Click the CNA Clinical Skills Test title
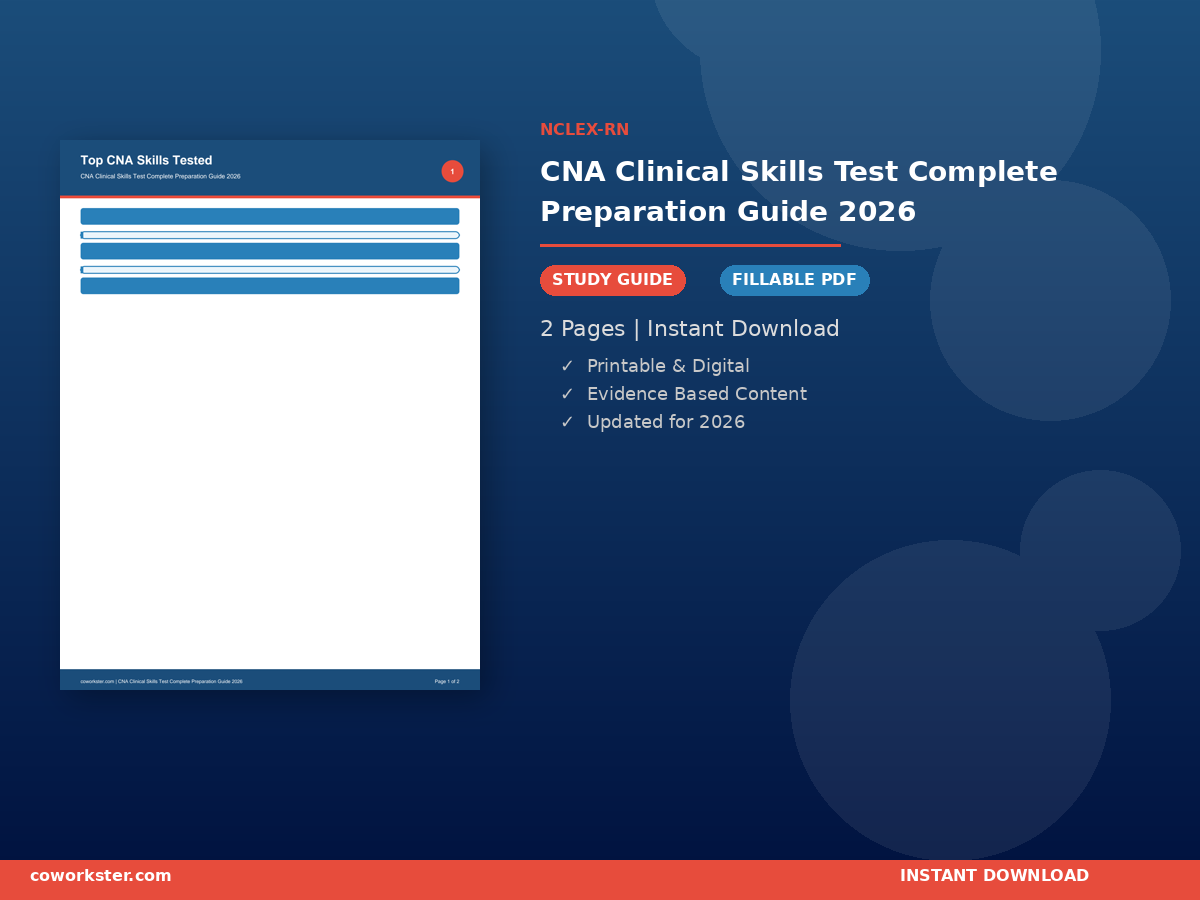The width and height of the screenshot is (1200, 900). (799, 192)
